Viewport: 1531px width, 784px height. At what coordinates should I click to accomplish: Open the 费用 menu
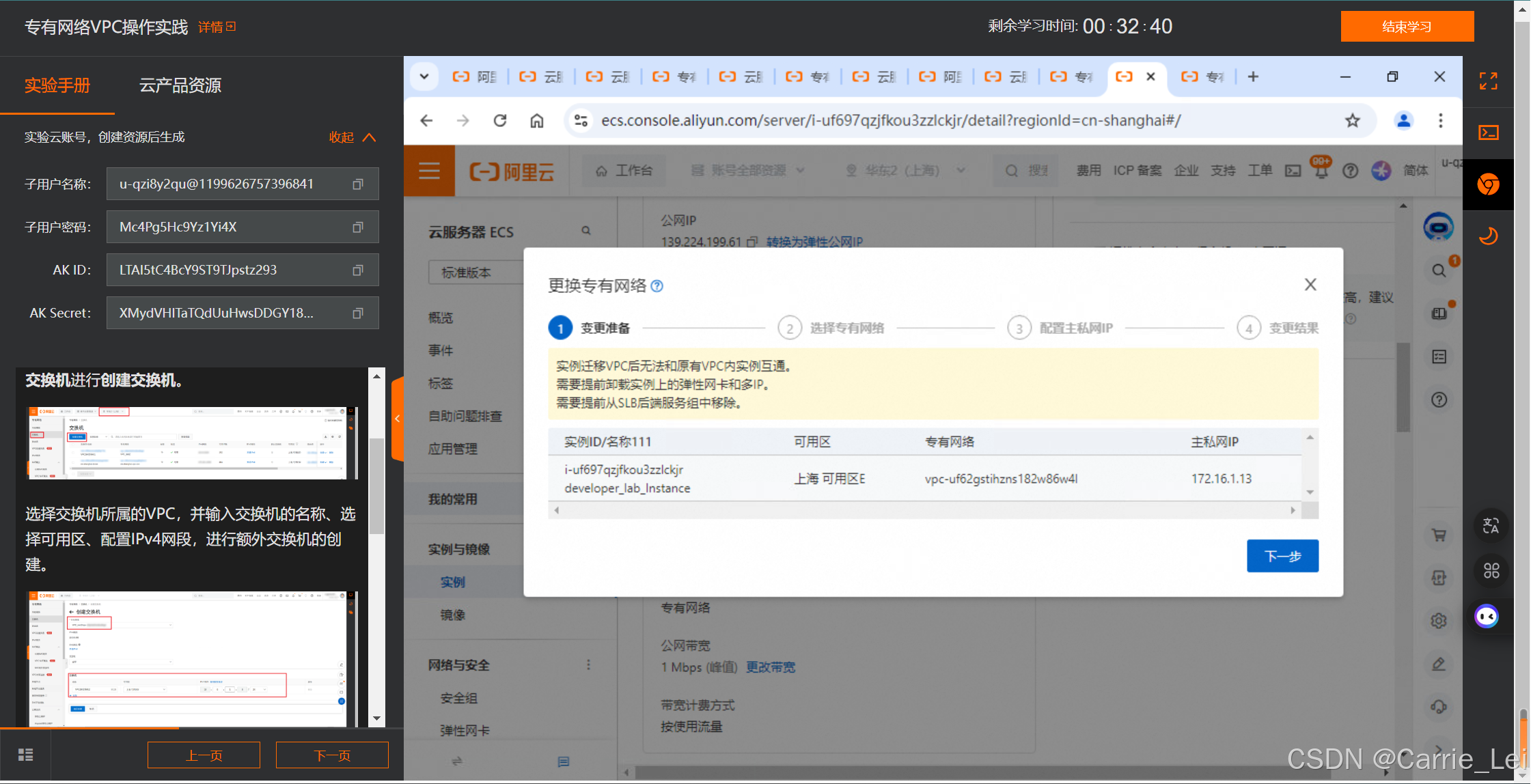(1088, 171)
